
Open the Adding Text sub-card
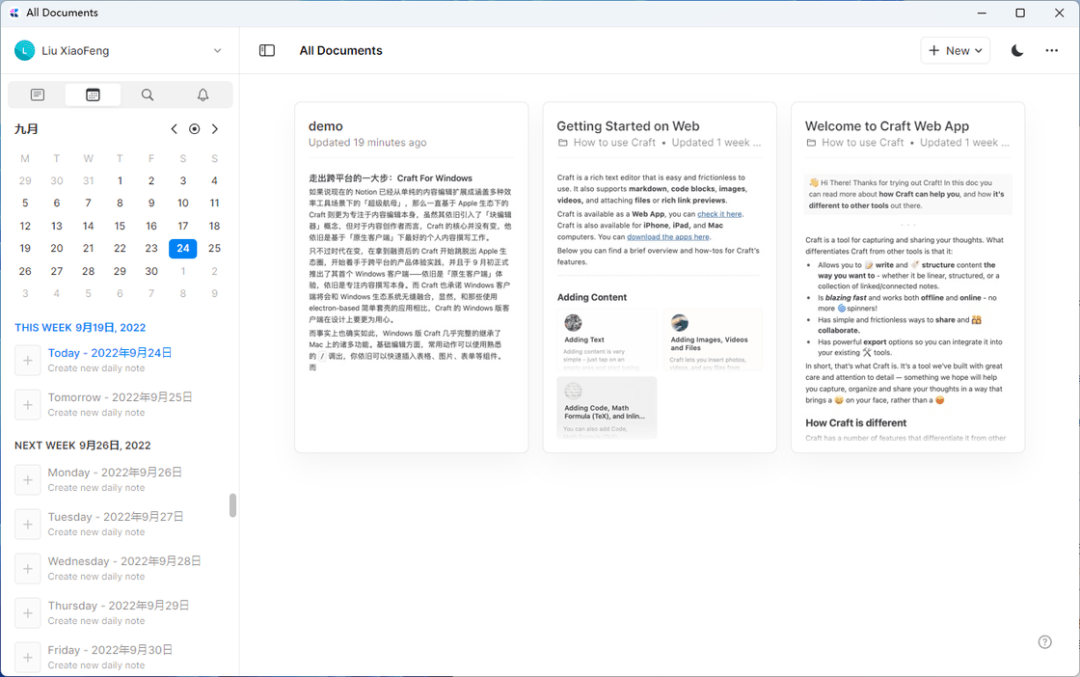[x=607, y=340]
